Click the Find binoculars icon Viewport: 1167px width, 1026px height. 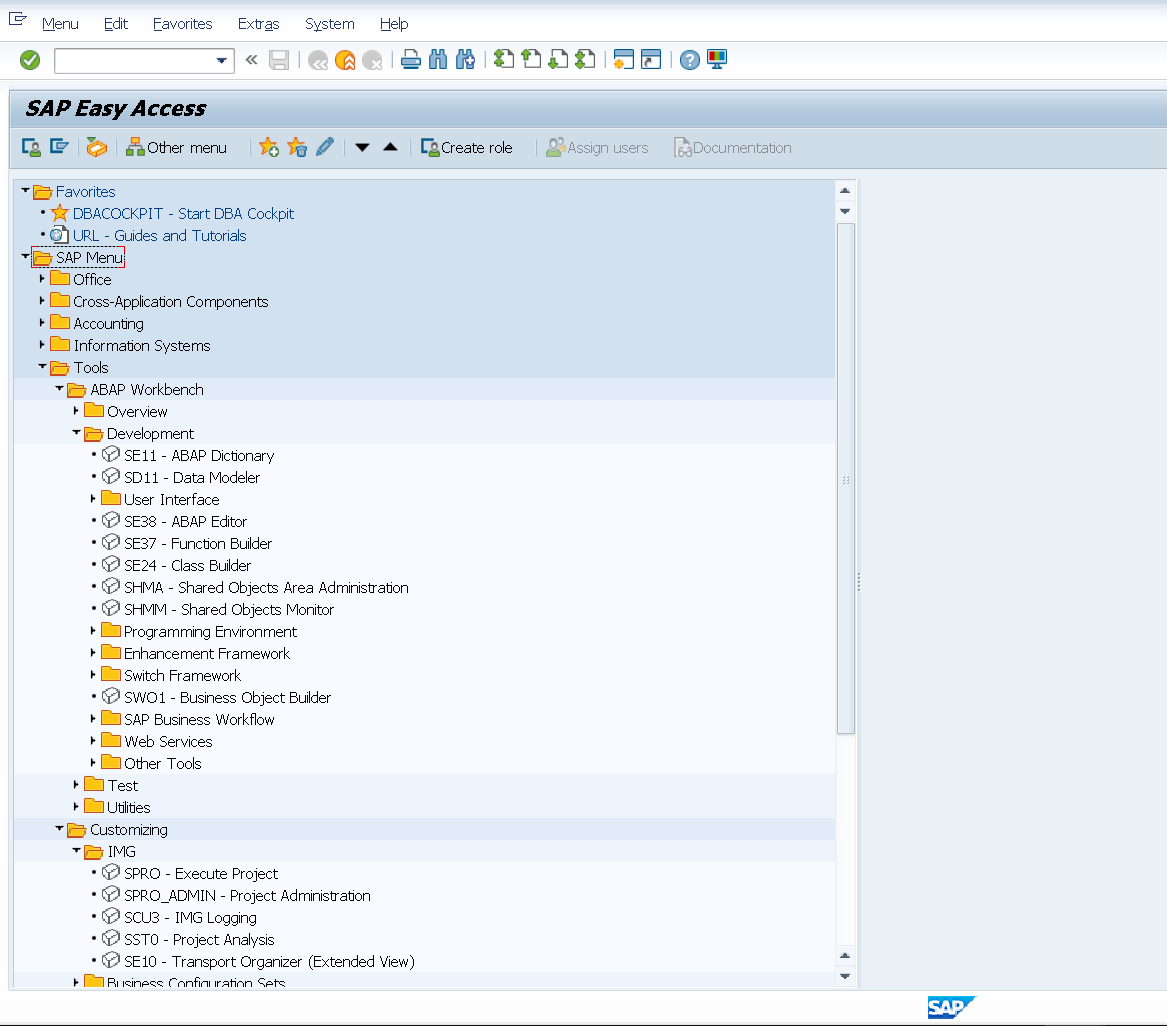[437, 61]
